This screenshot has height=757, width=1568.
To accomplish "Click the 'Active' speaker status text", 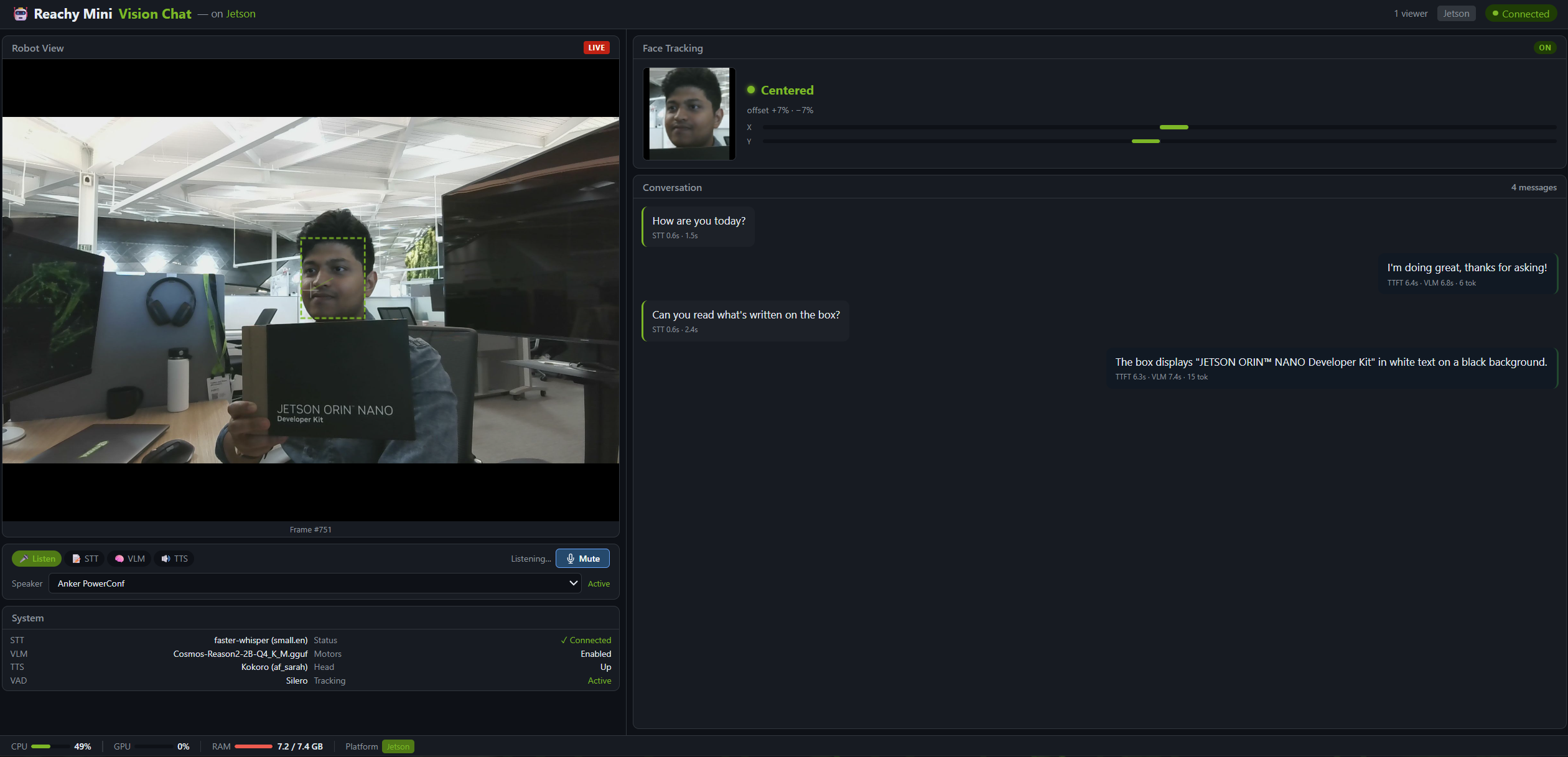I will point(599,583).
